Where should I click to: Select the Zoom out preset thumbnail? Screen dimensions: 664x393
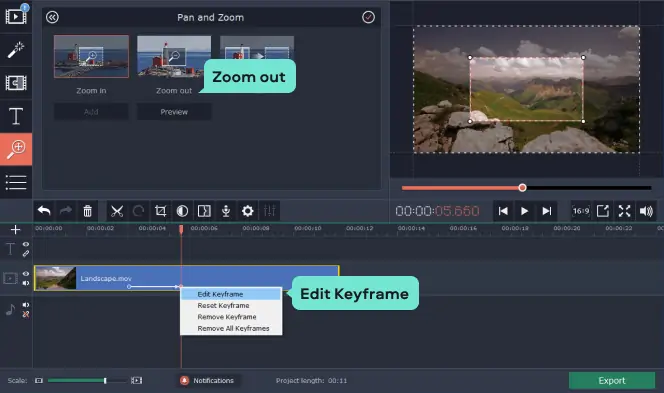(x=174, y=56)
